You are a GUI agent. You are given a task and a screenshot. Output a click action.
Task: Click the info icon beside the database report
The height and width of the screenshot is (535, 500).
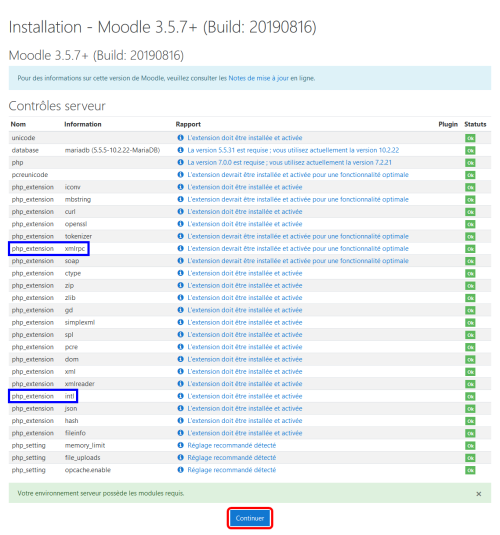(181, 150)
